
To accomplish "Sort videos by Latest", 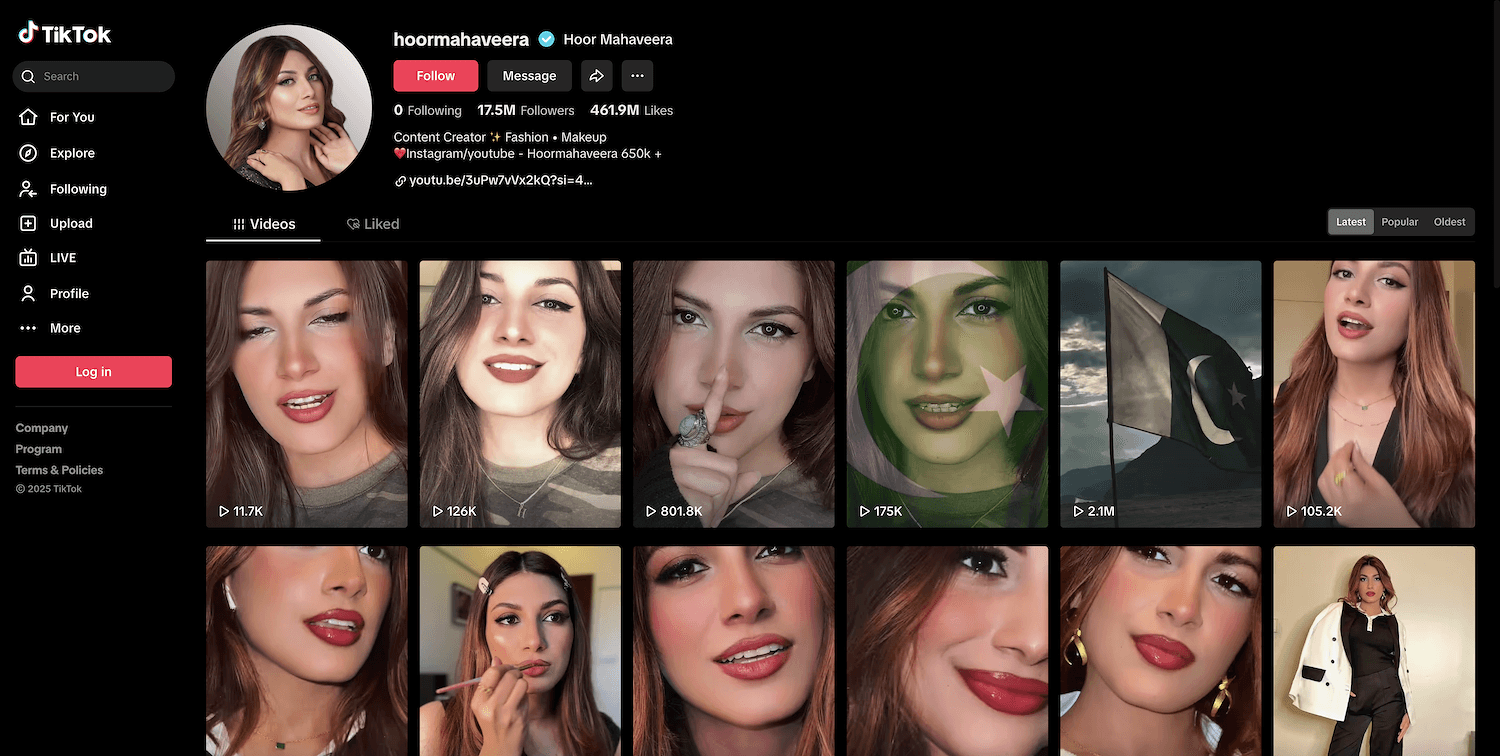I will tap(1351, 222).
